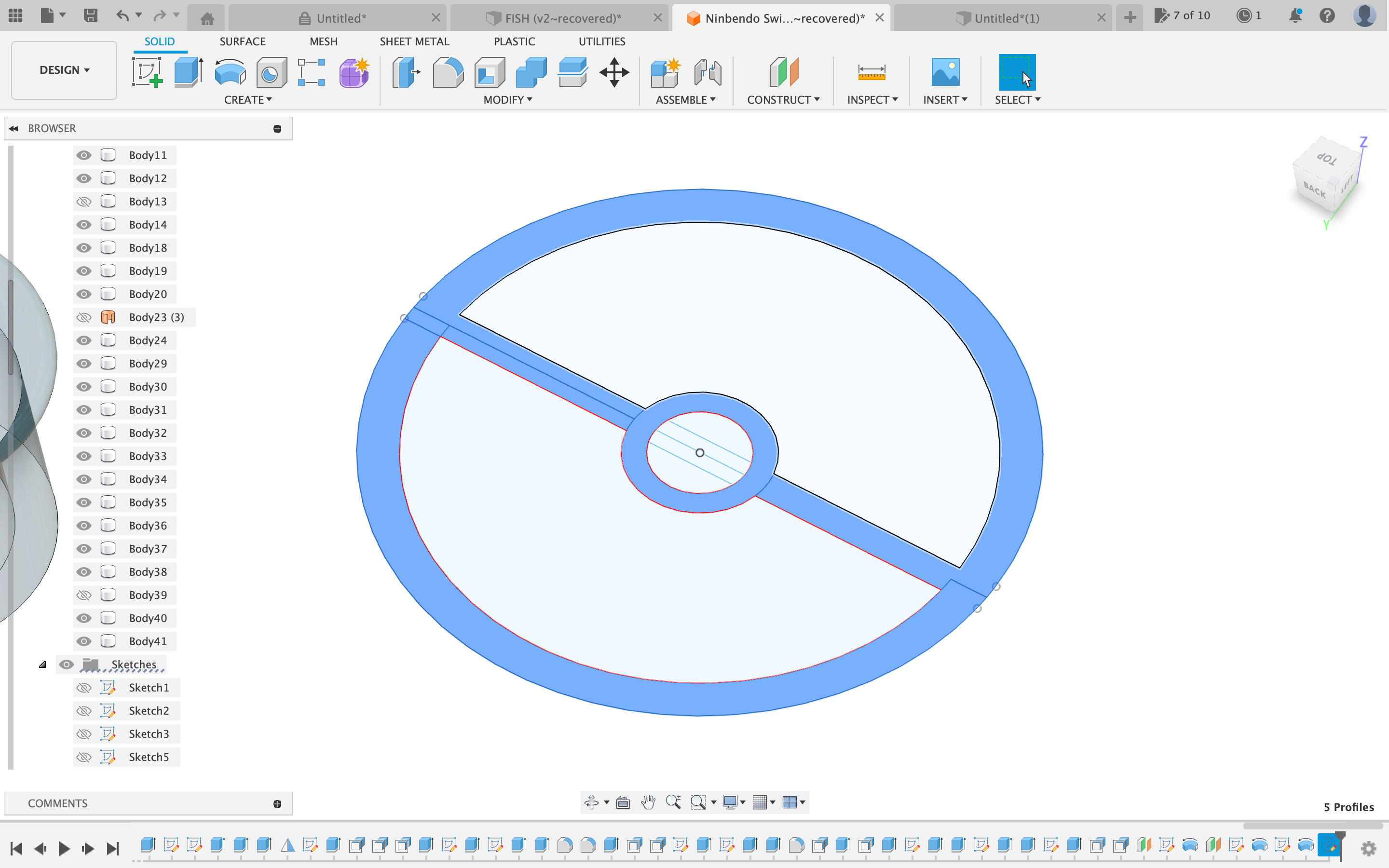Toggle visibility of the Sketches folder
Viewport: 1389px width, 868px height.
[67, 665]
